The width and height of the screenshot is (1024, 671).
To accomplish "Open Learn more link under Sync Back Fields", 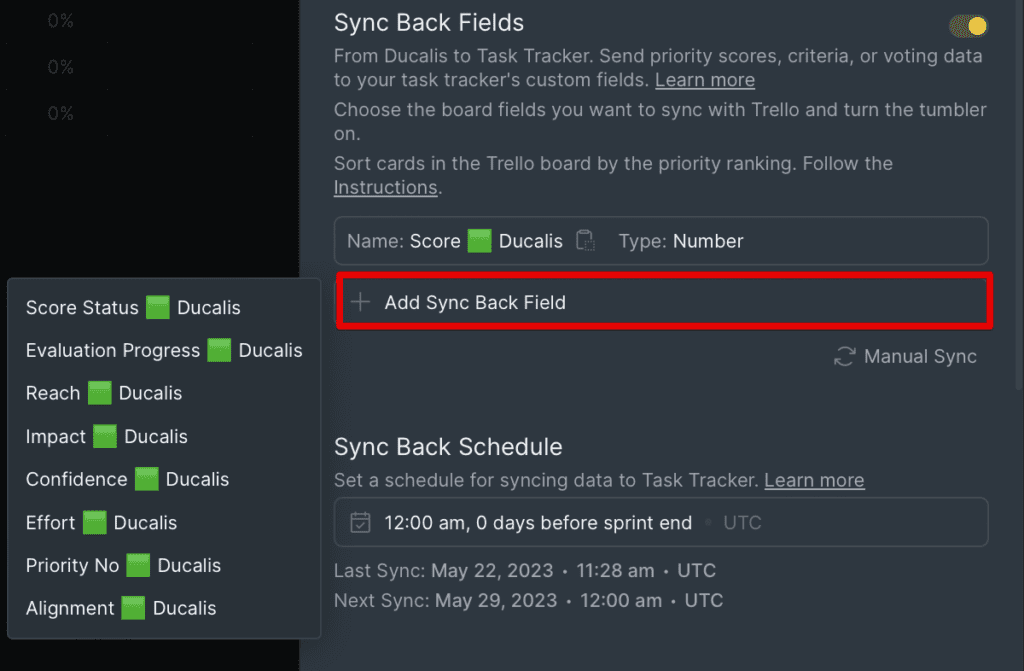I will pyautogui.click(x=705, y=80).
